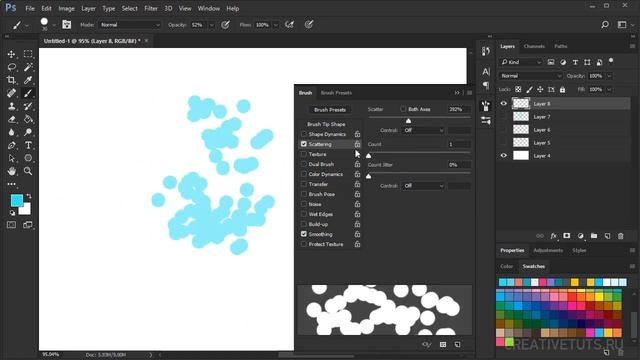
Task: Click the Scatter slider handle
Action: [408, 120]
